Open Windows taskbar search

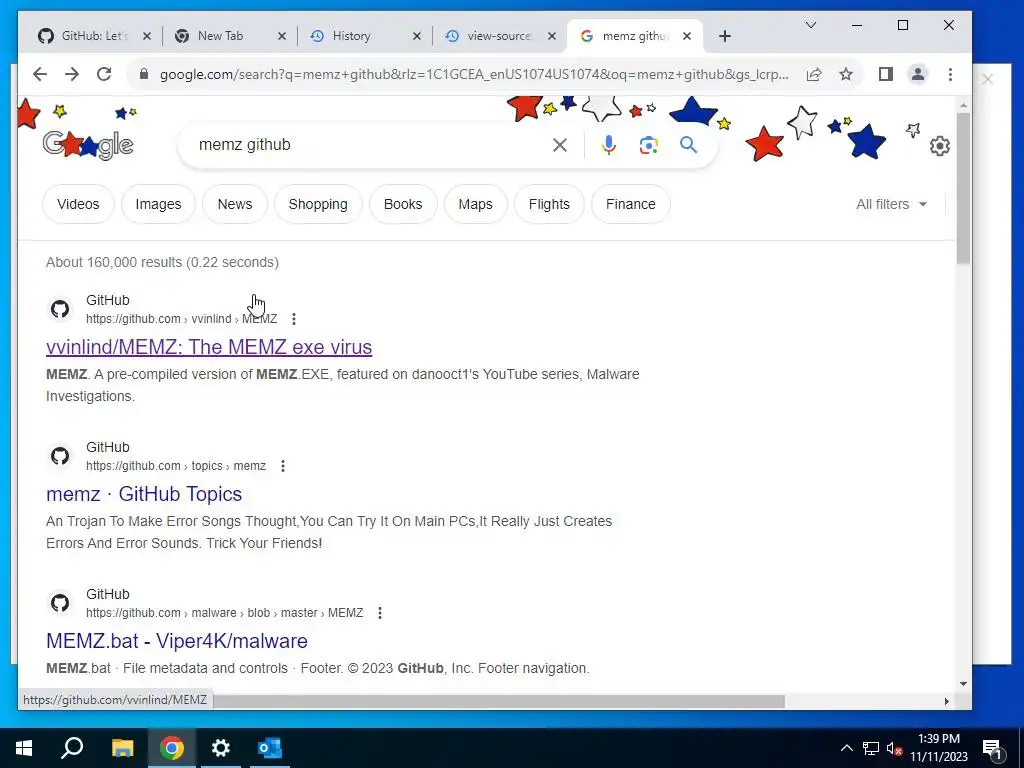(72, 748)
